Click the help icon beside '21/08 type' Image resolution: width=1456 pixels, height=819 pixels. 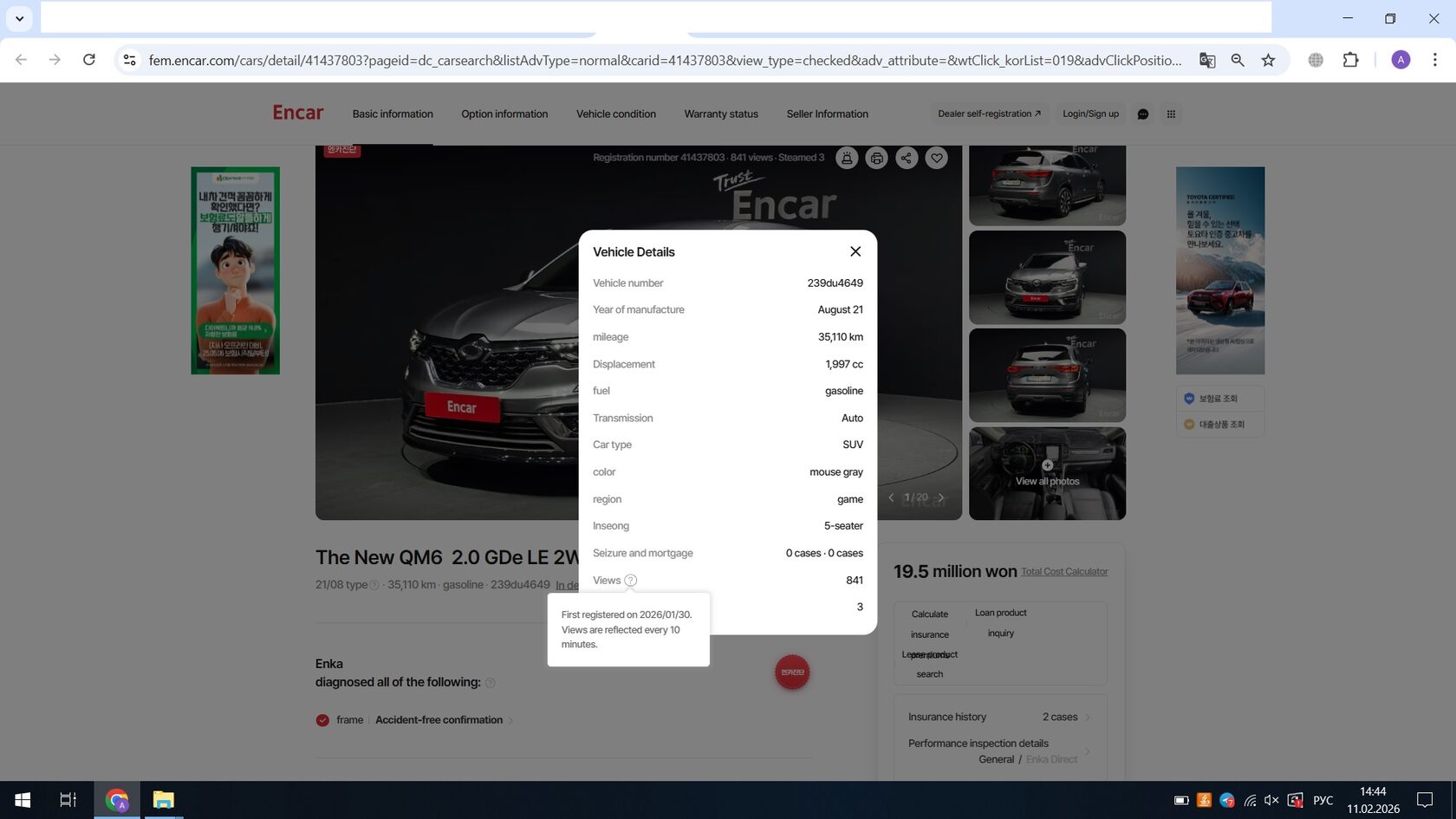tap(374, 585)
